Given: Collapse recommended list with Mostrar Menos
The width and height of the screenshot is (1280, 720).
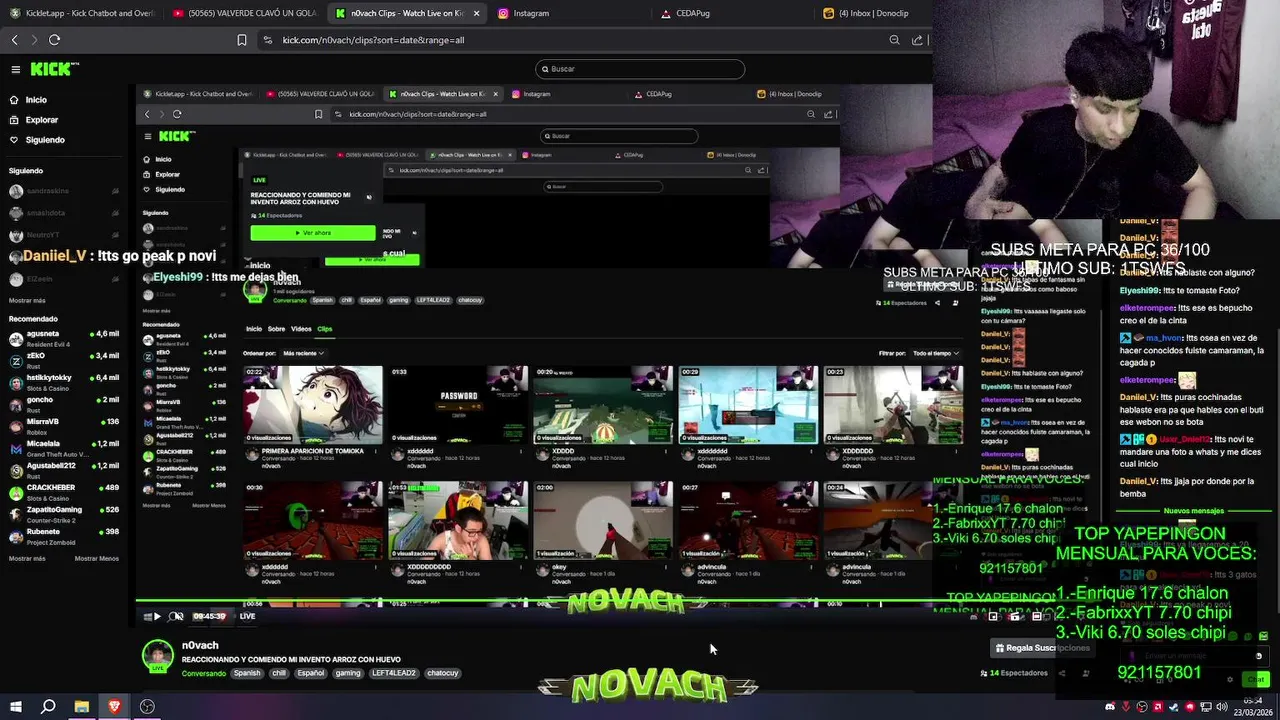Looking at the screenshot, I should tap(97, 558).
